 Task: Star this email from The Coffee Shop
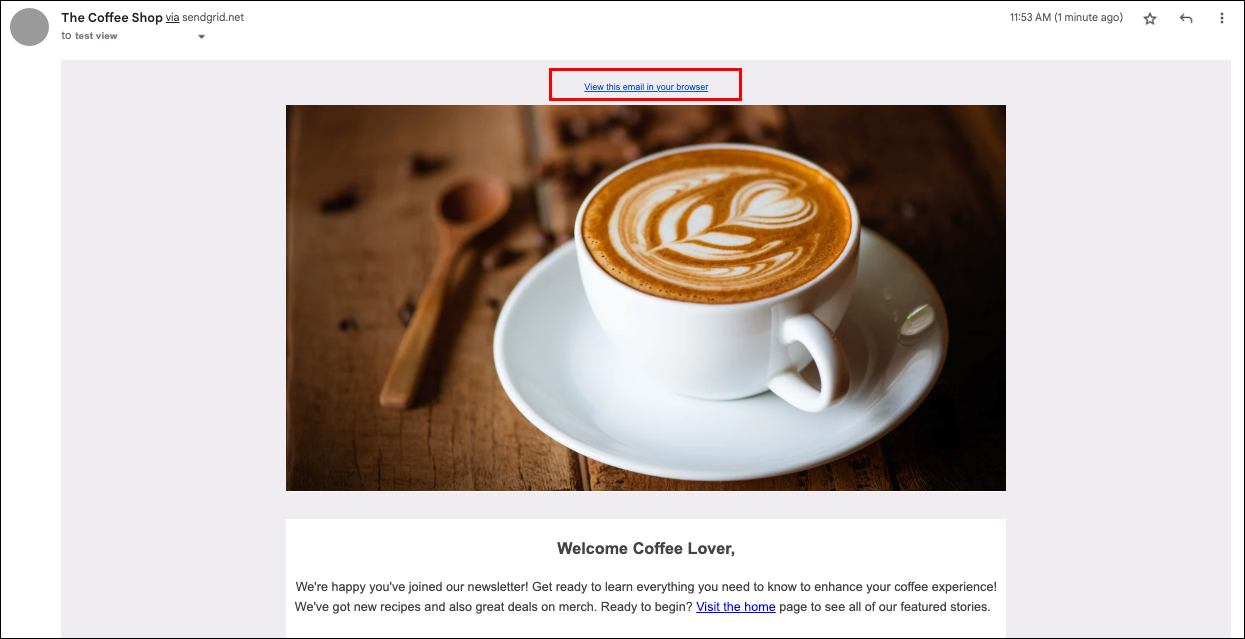(1150, 19)
